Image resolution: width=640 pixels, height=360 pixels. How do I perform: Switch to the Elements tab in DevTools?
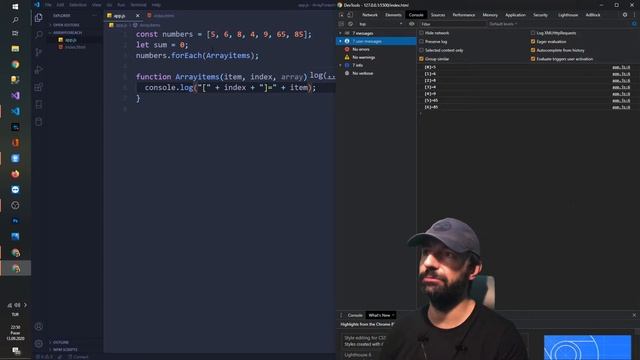[393, 15]
